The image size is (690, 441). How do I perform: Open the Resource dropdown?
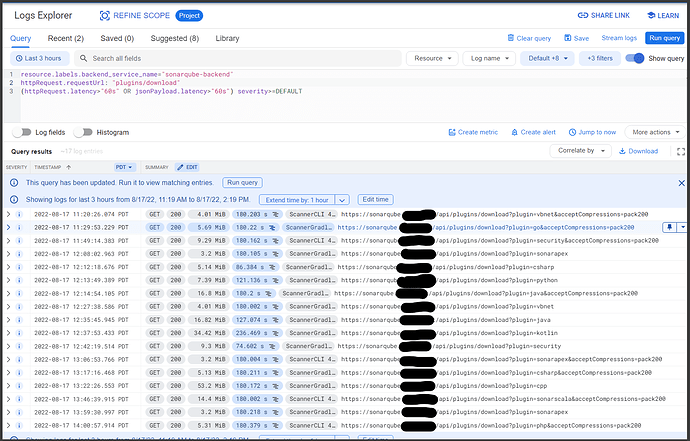[x=432, y=58]
